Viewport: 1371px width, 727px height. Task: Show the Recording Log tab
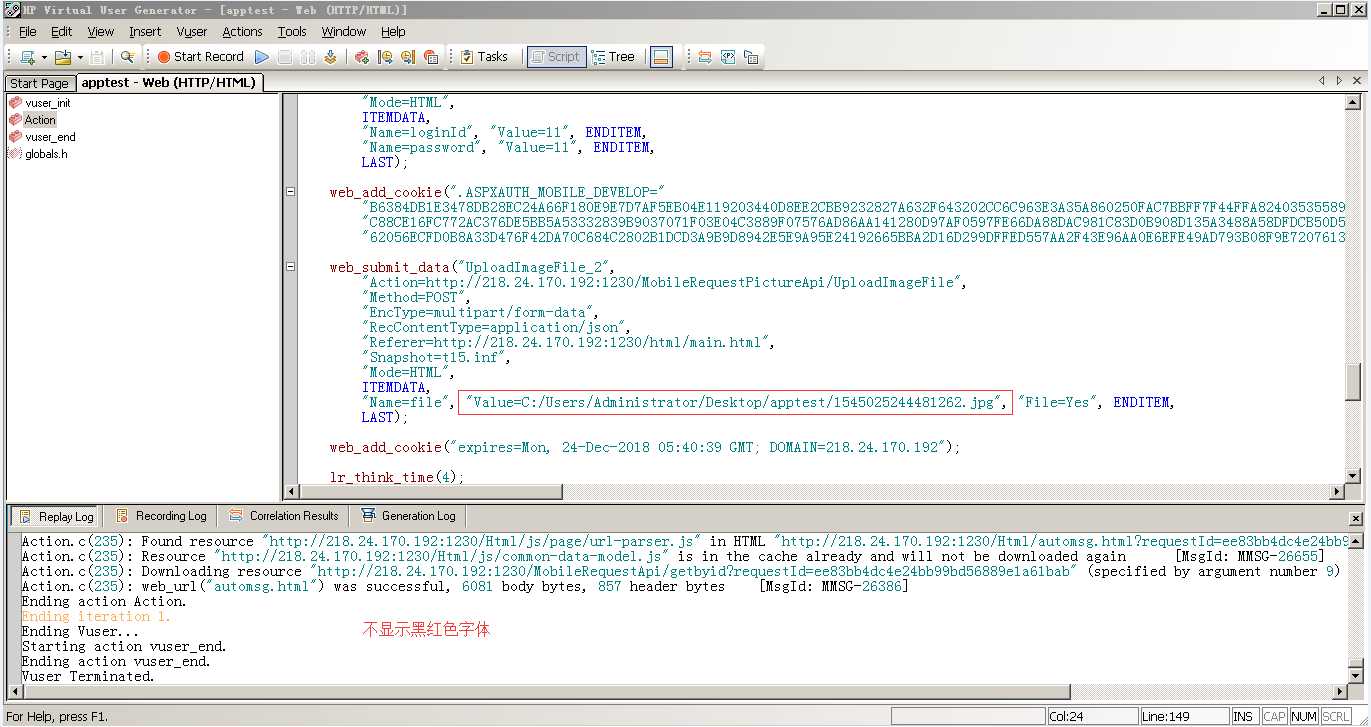tap(161, 516)
